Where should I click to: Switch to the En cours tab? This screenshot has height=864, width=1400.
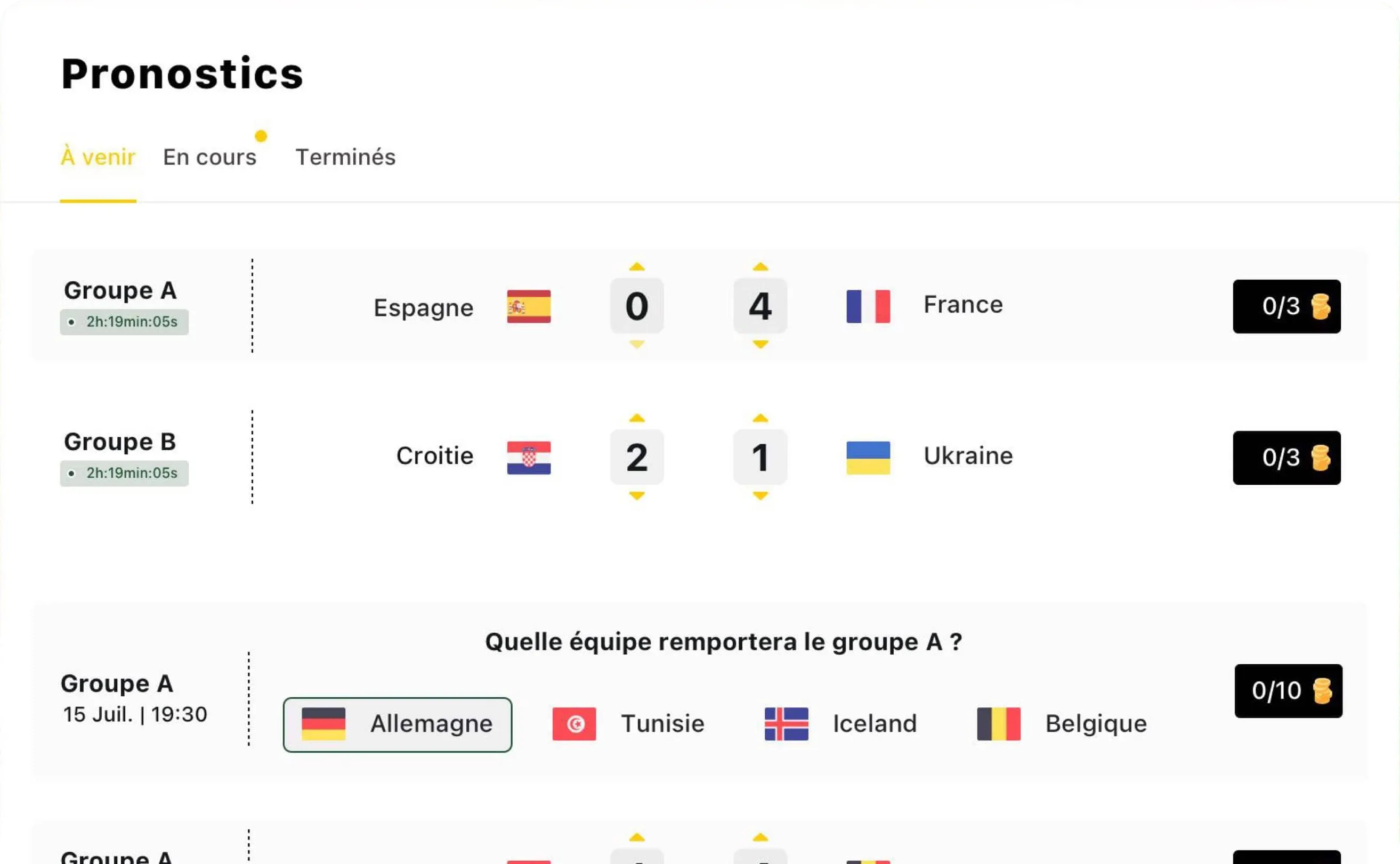[x=210, y=157]
